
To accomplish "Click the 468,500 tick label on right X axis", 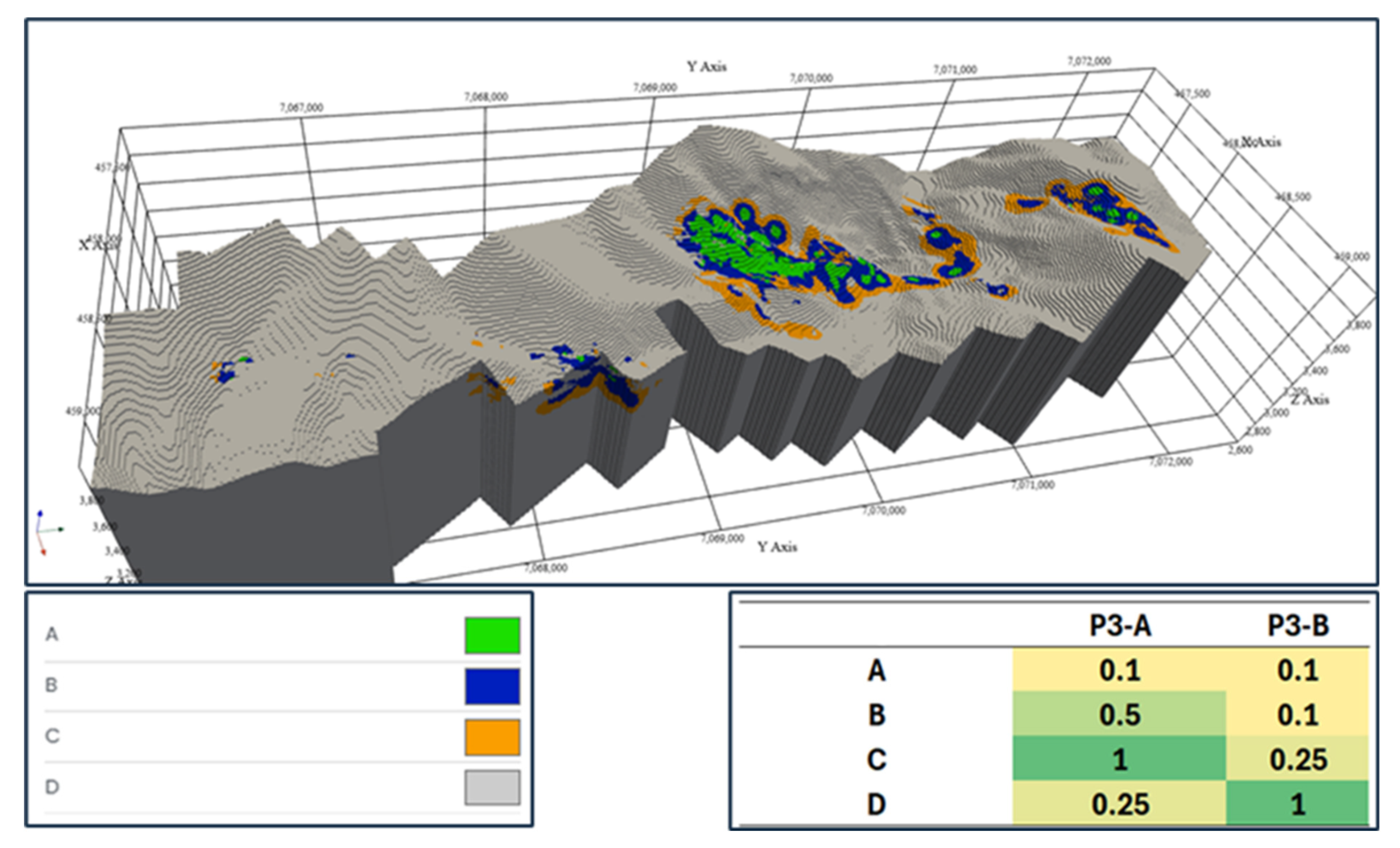I will (x=1293, y=197).
